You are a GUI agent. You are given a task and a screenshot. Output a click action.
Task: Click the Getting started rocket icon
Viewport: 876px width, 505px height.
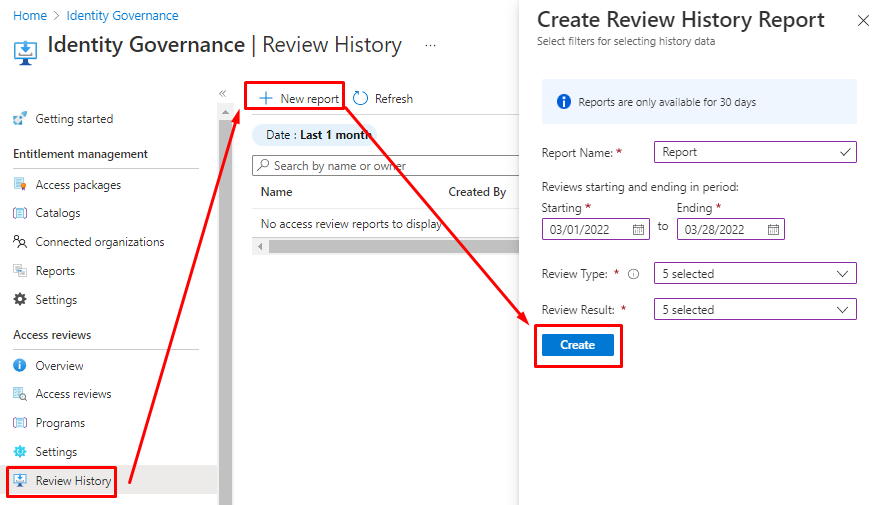20,119
